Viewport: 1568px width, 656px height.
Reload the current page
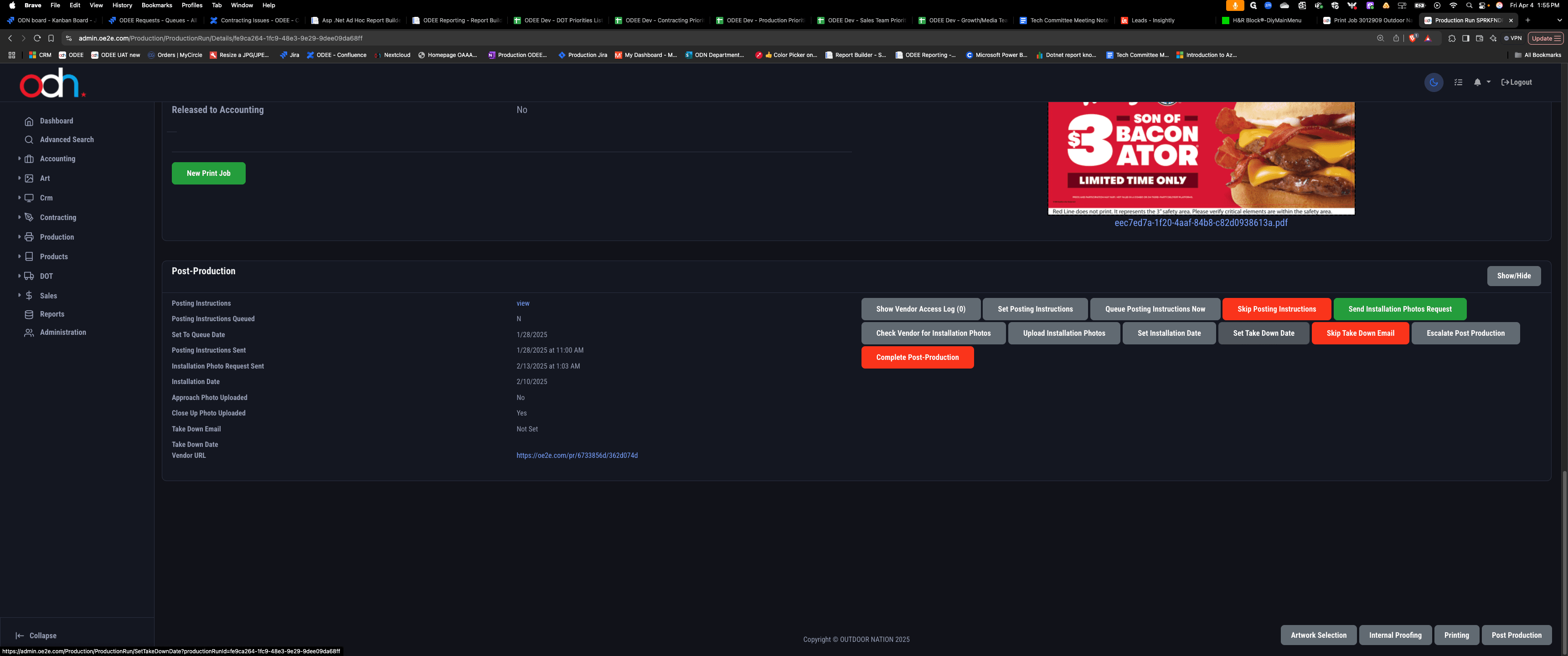37,38
